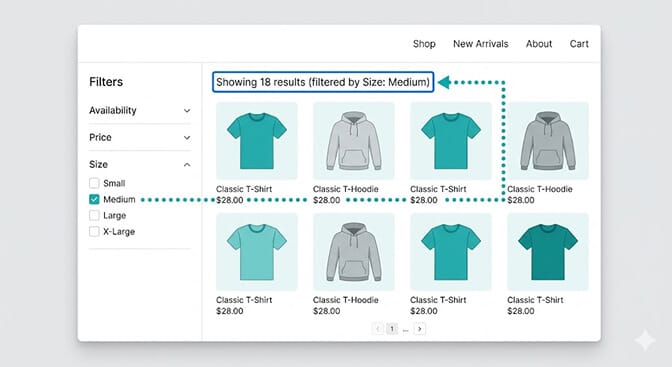Open the darker gray hoodie image, last in top row
Viewport: 672px width, 367px height.
(548, 141)
